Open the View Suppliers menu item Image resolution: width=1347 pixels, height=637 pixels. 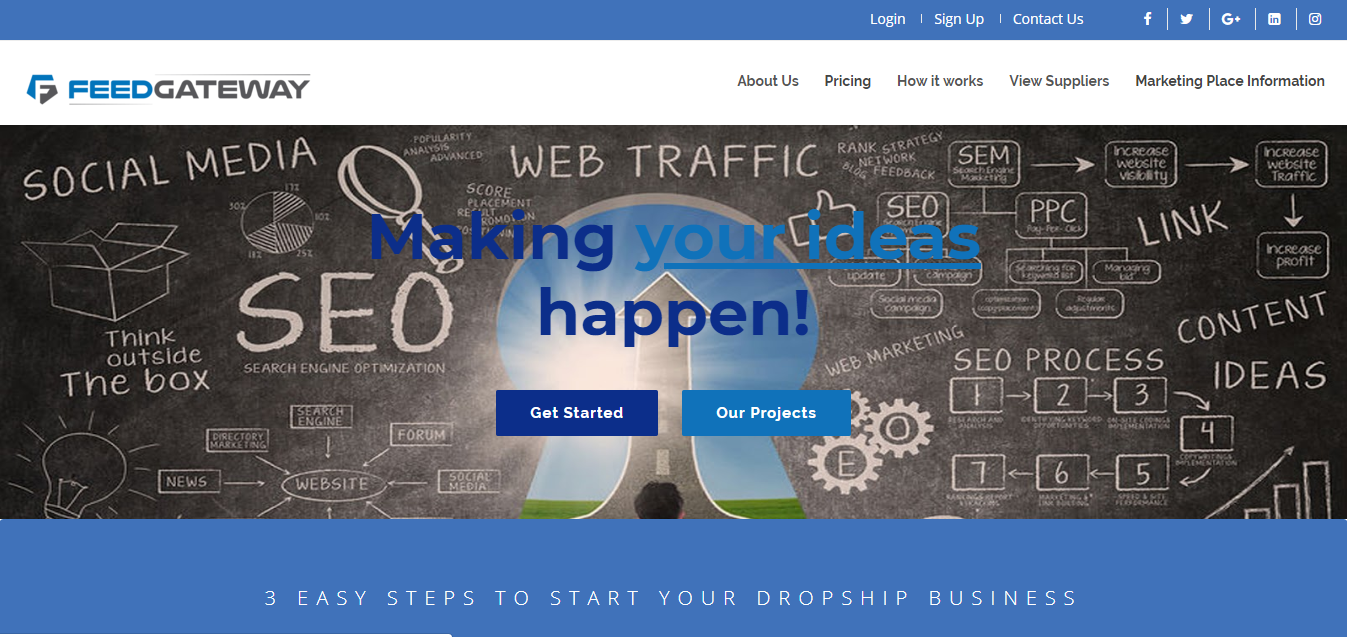pyautogui.click(x=1059, y=81)
